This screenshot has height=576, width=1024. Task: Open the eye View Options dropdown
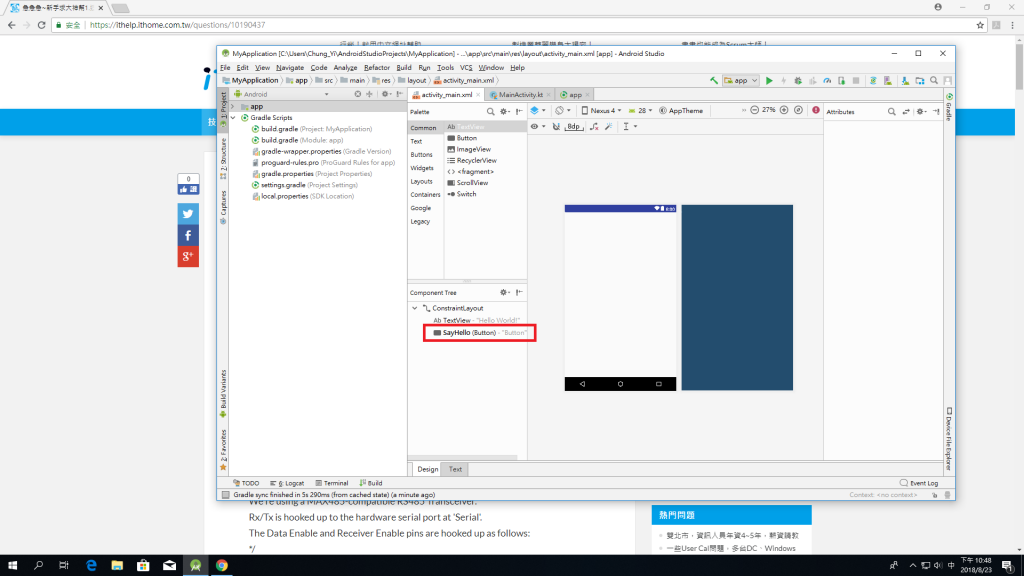tap(538, 127)
